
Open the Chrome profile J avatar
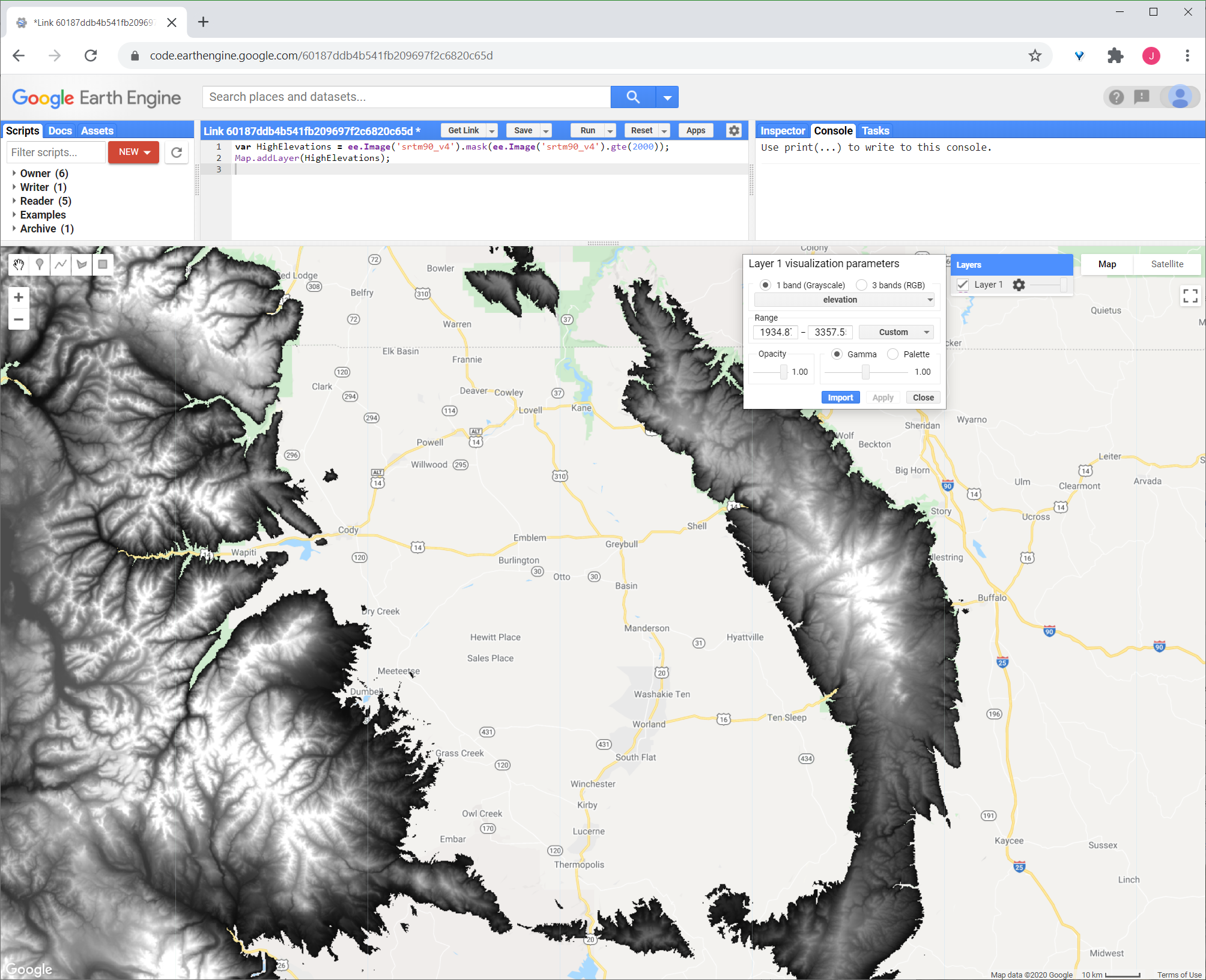pyautogui.click(x=1151, y=56)
